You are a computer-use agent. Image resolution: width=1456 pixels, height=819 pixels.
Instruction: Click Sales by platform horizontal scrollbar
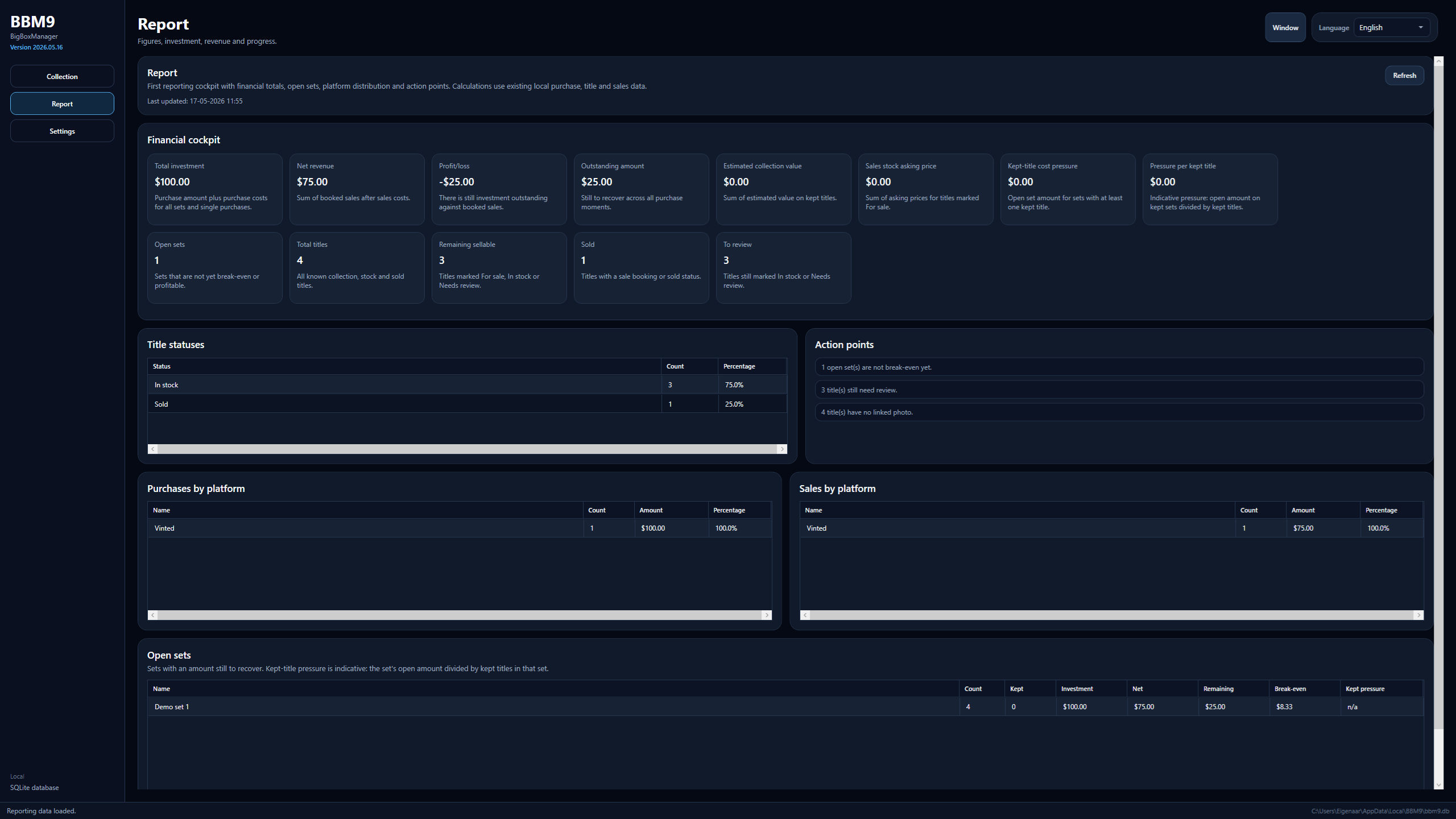[1112, 615]
